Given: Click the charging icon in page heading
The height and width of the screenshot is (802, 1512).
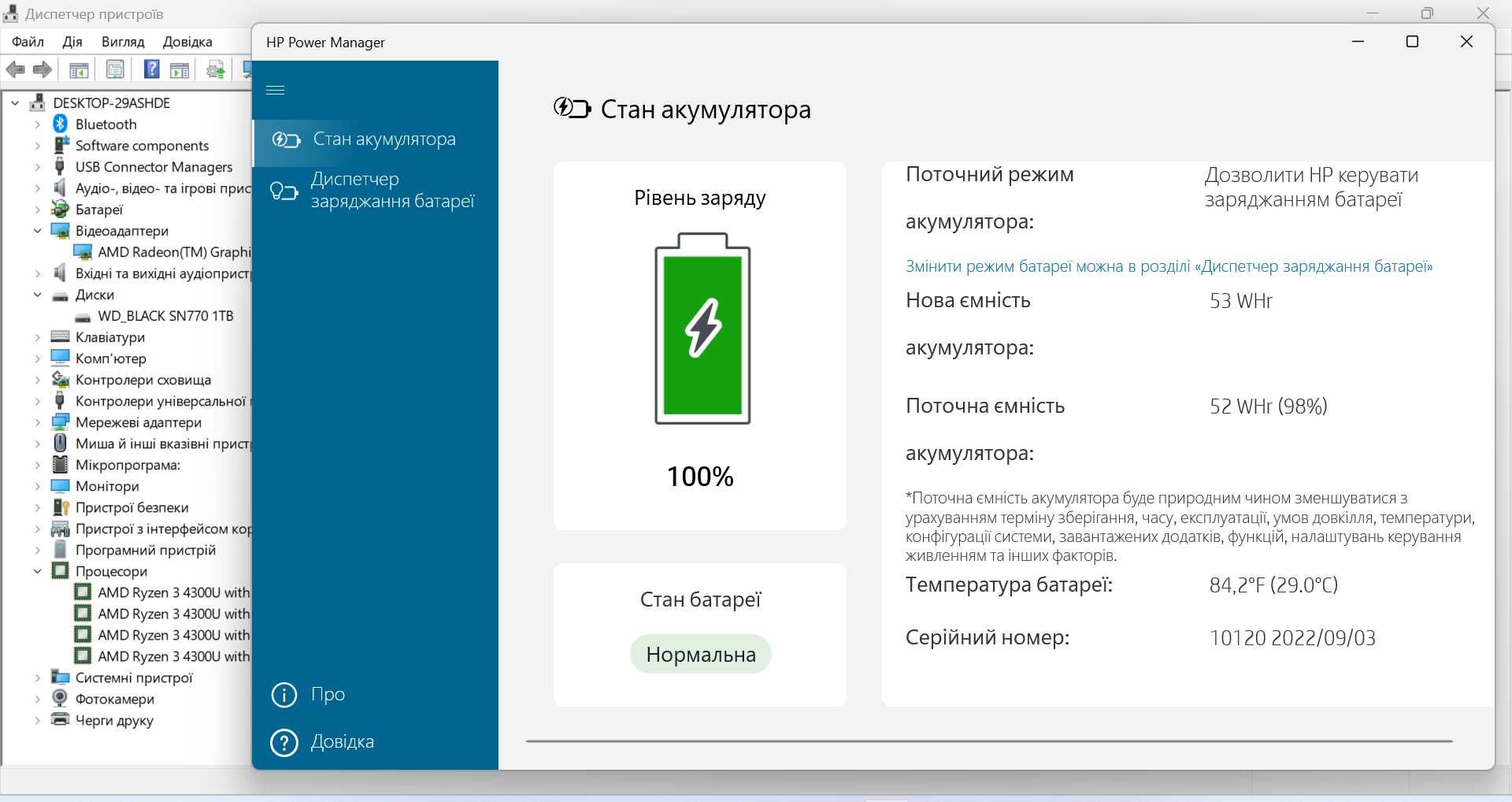Looking at the screenshot, I should click(x=572, y=108).
